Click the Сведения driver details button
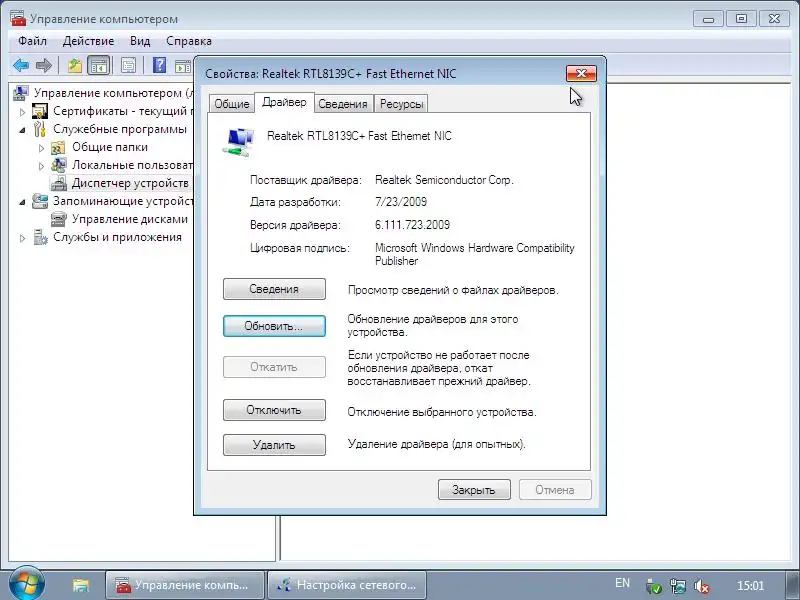The height and width of the screenshot is (600, 800). [274, 289]
